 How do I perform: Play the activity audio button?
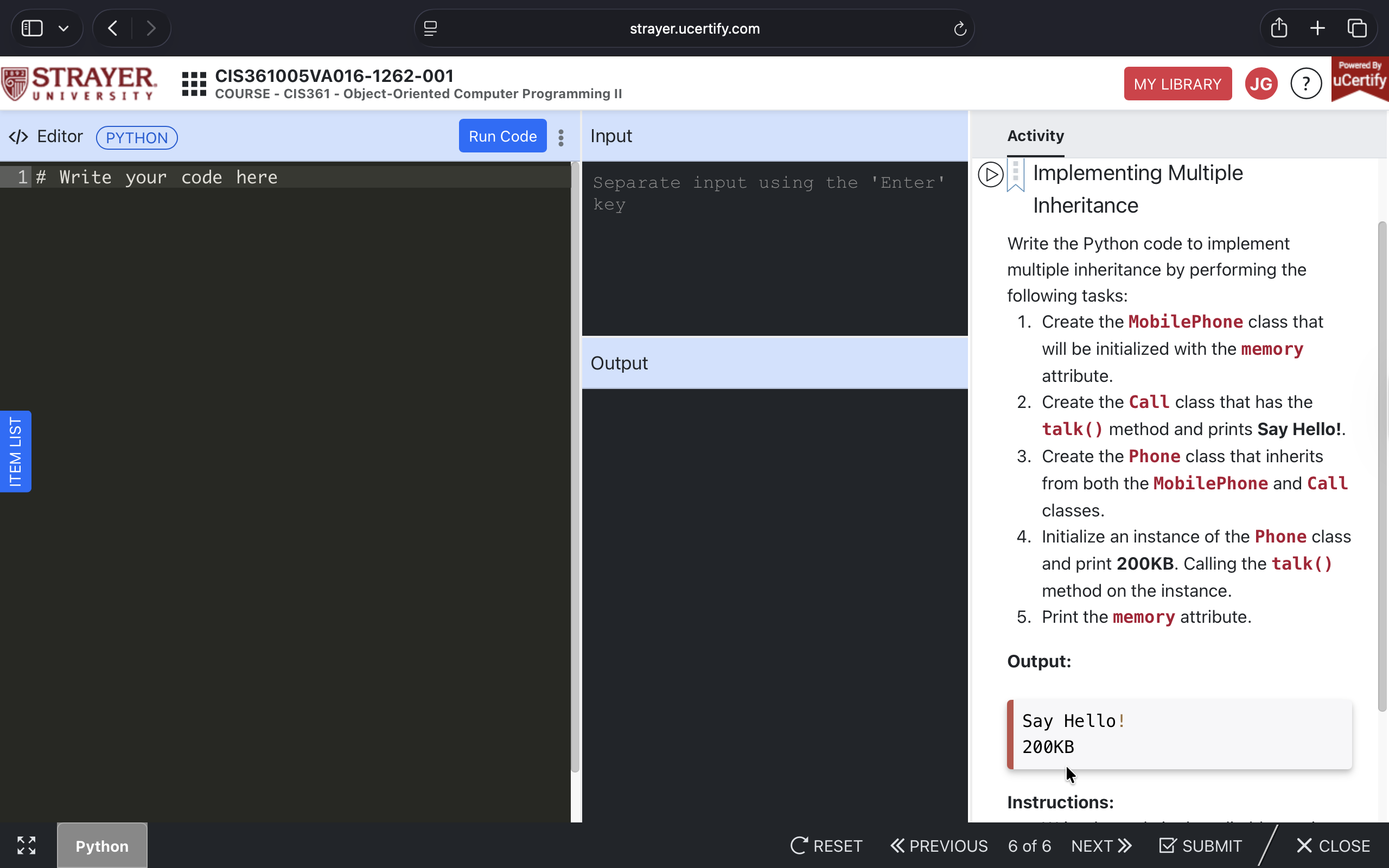991,175
